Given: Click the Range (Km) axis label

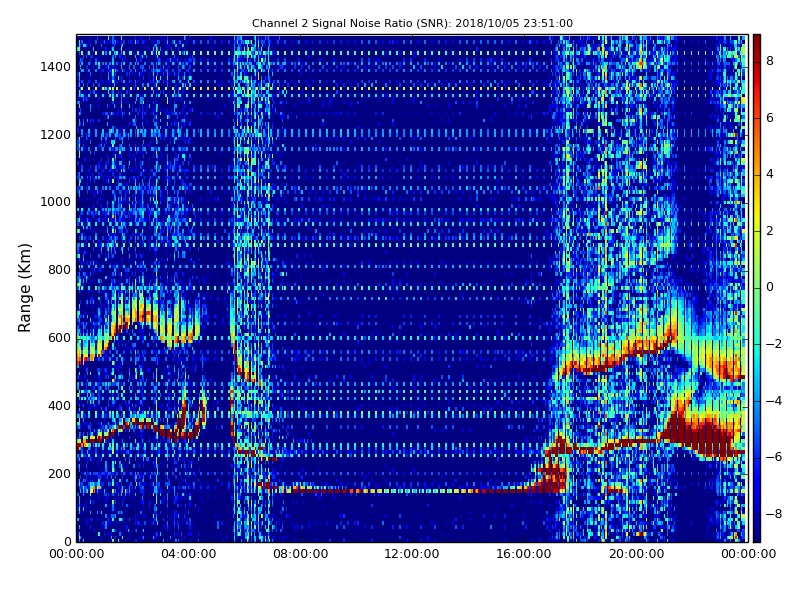Looking at the screenshot, I should tap(24, 288).
